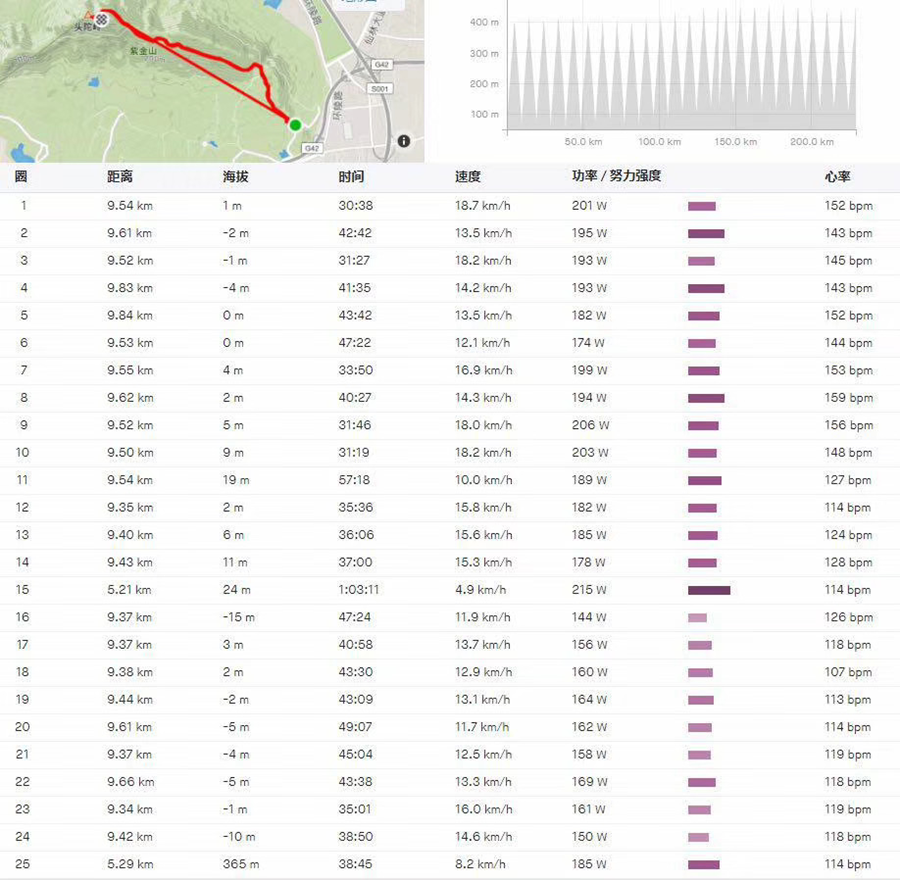Click the 海拔 column header

point(236,176)
